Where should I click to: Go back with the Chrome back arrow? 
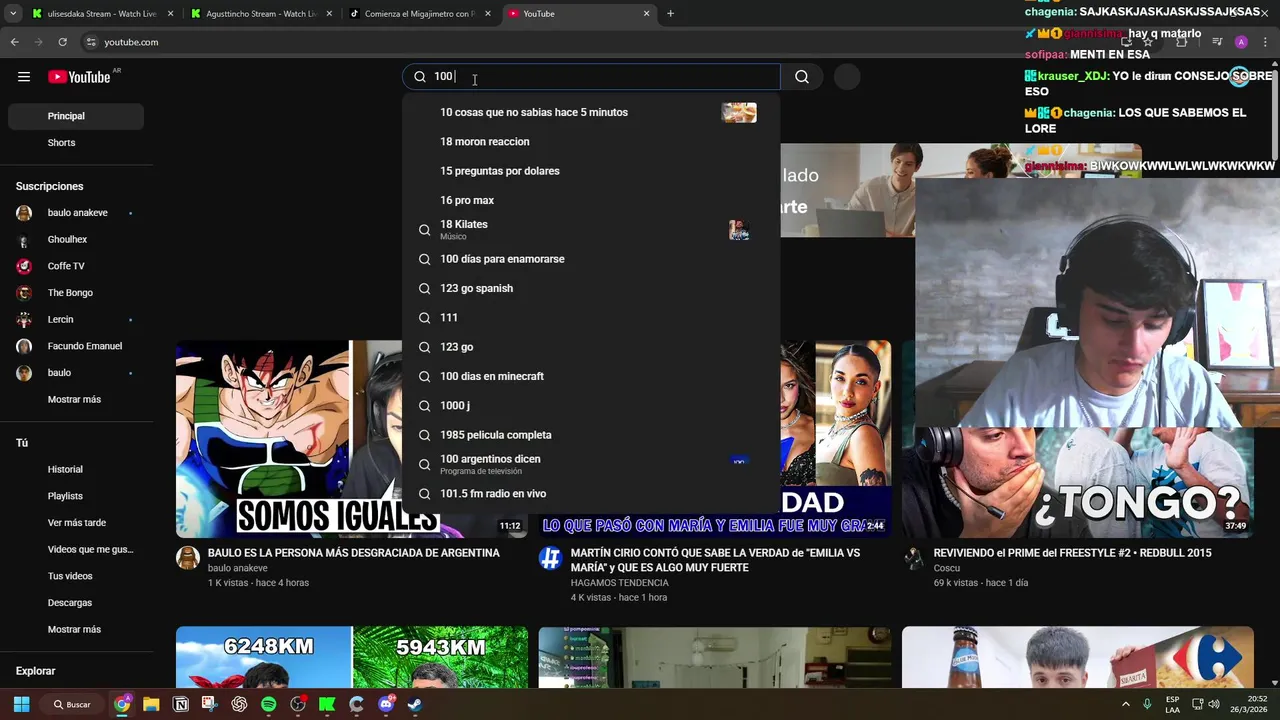pos(14,42)
